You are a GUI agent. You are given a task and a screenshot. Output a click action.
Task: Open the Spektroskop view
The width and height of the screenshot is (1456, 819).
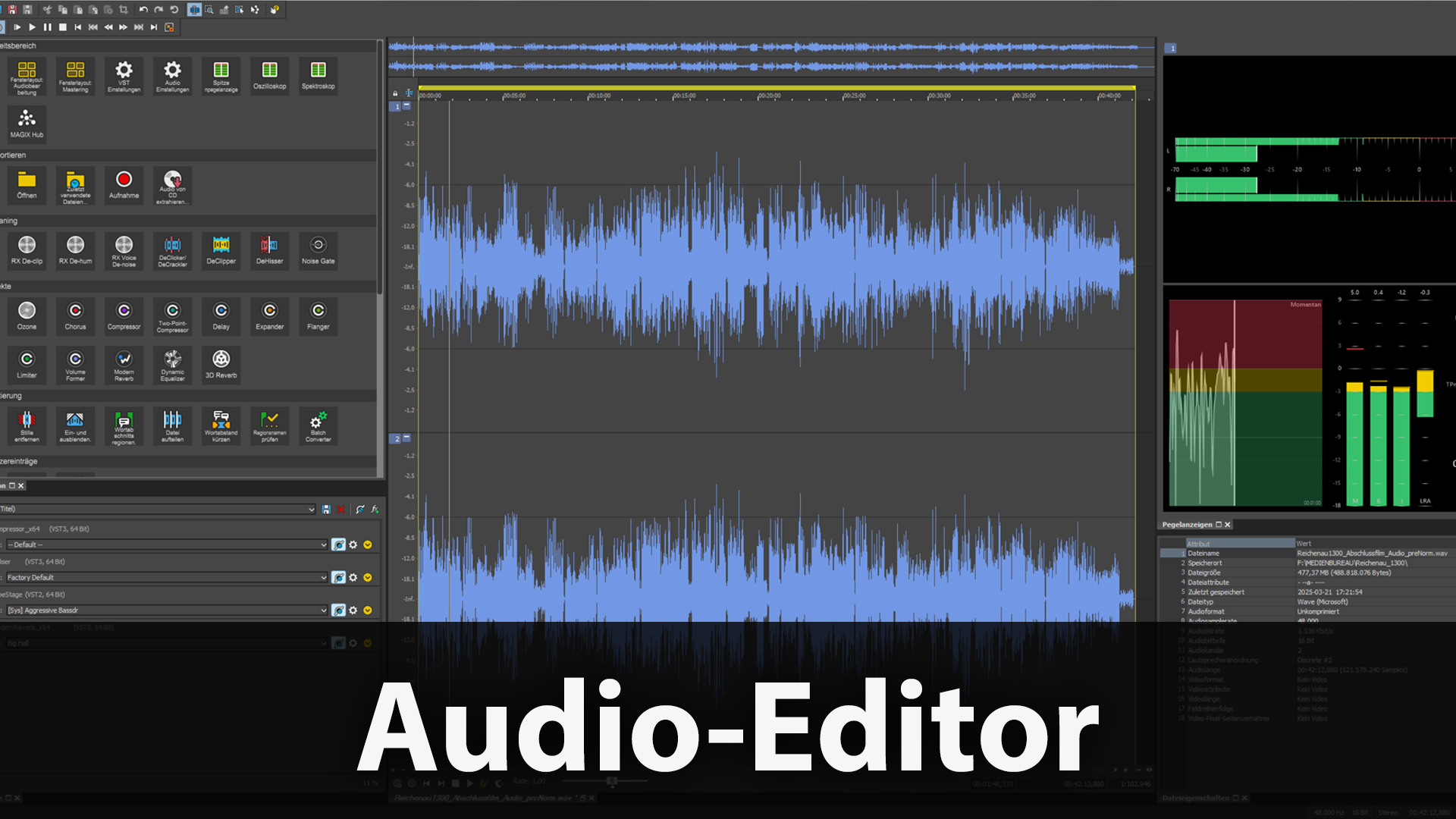coord(318,74)
